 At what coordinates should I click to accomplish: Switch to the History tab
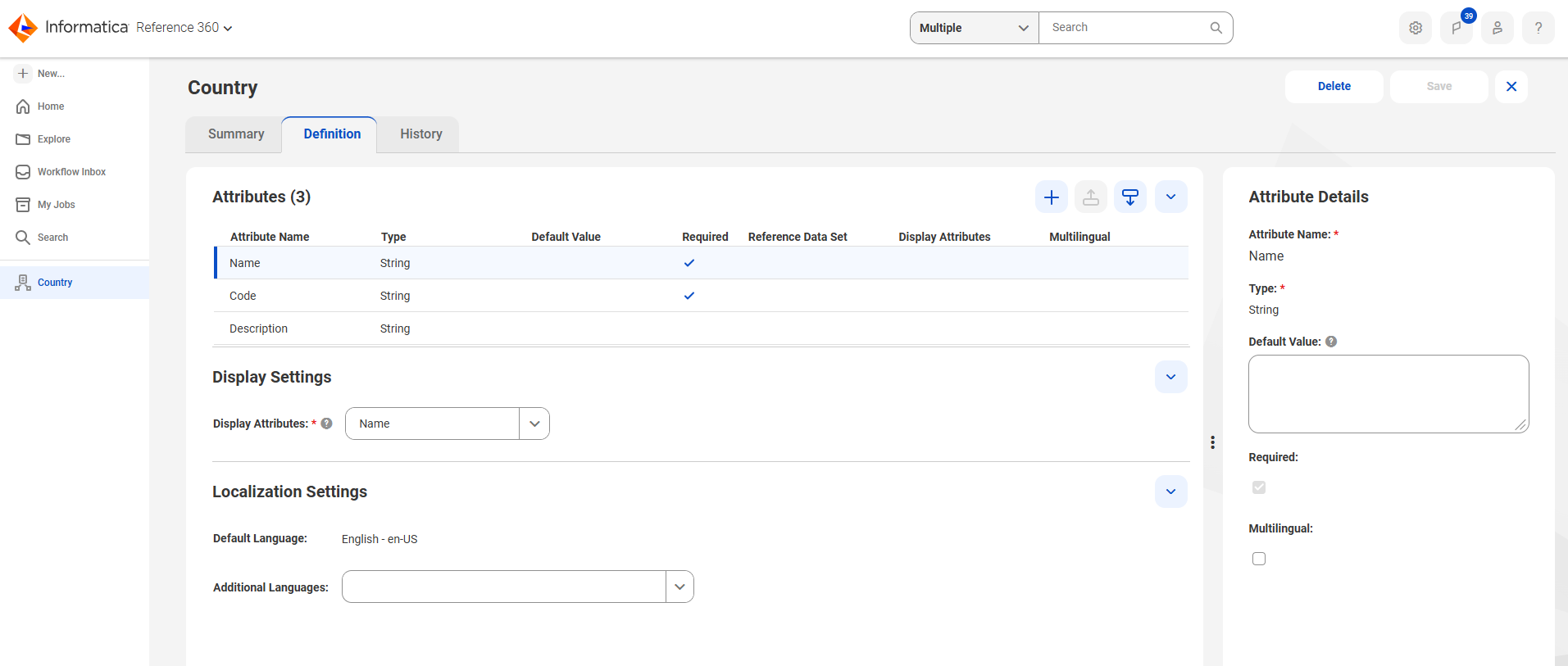421,134
